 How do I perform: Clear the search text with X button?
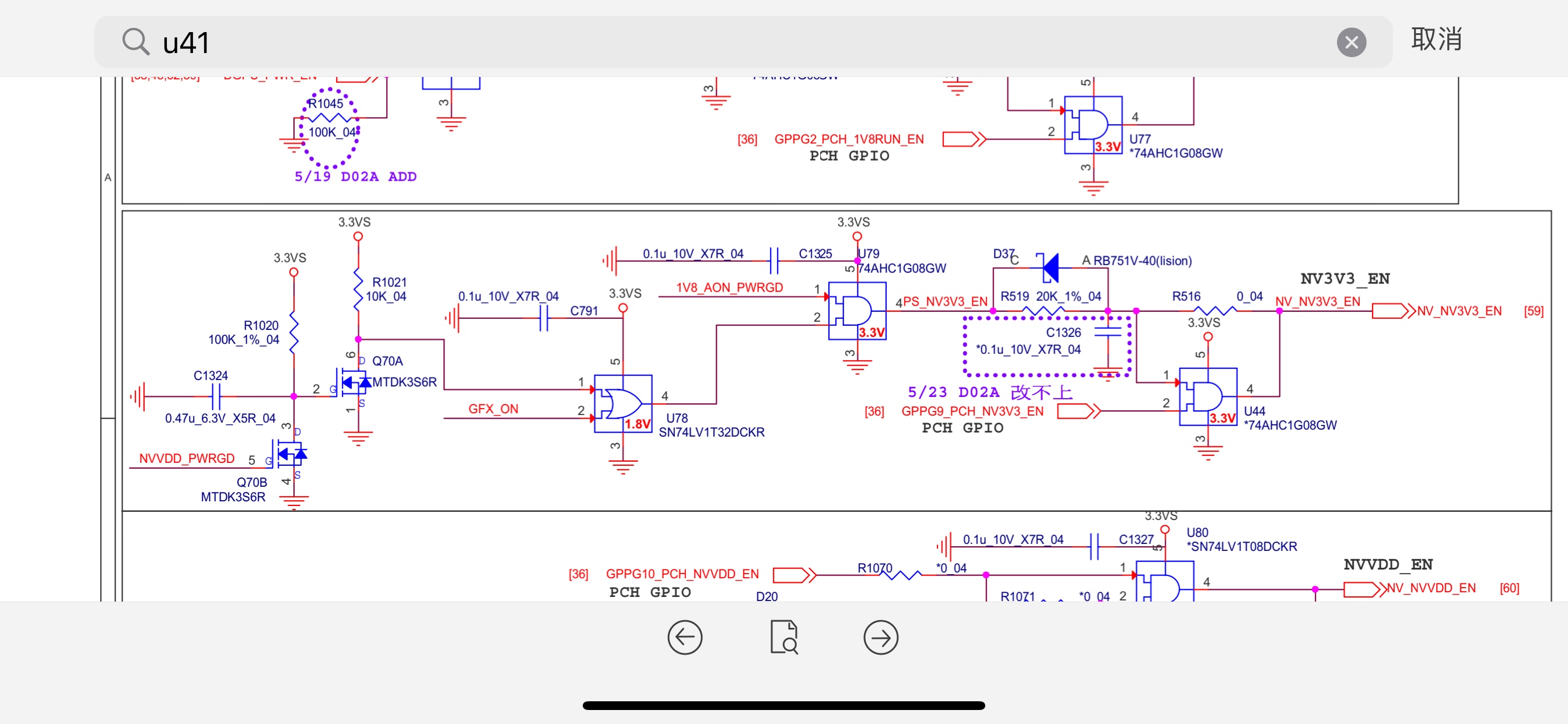click(1350, 43)
